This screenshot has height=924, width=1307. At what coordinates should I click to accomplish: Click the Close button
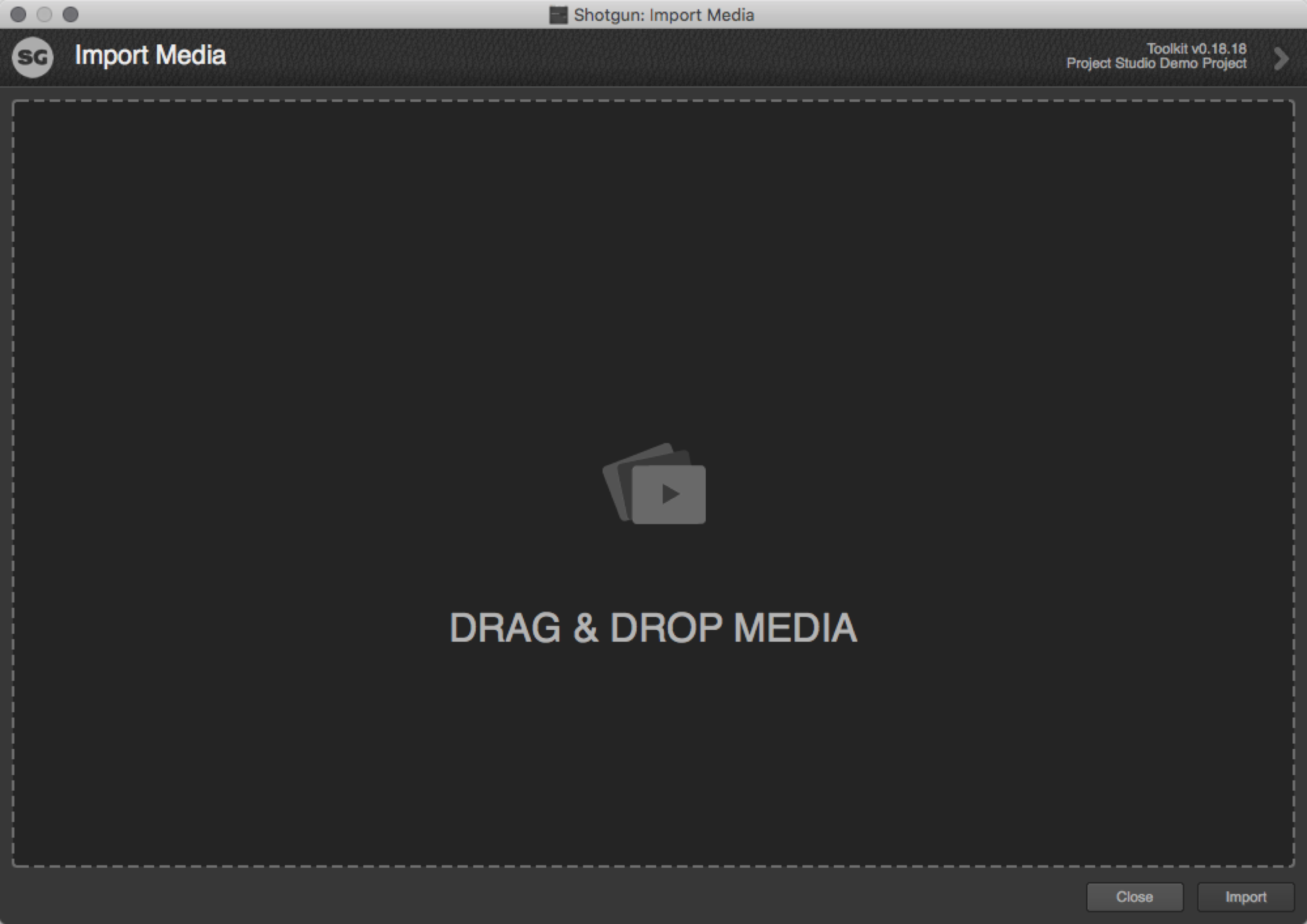pos(1134,897)
